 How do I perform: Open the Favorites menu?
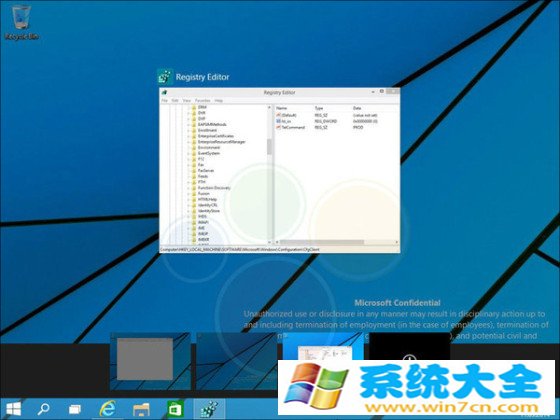click(x=202, y=101)
